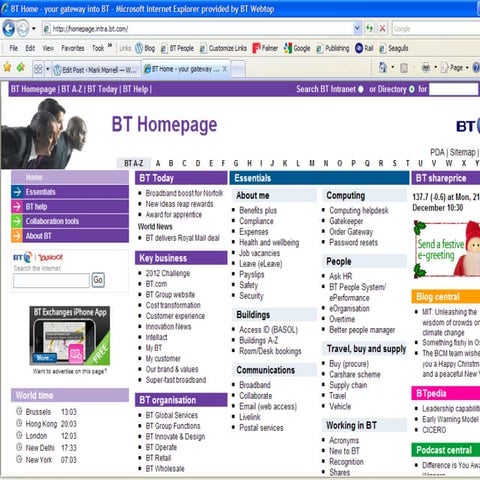Click the browser Forward arrow button

(x=23, y=29)
